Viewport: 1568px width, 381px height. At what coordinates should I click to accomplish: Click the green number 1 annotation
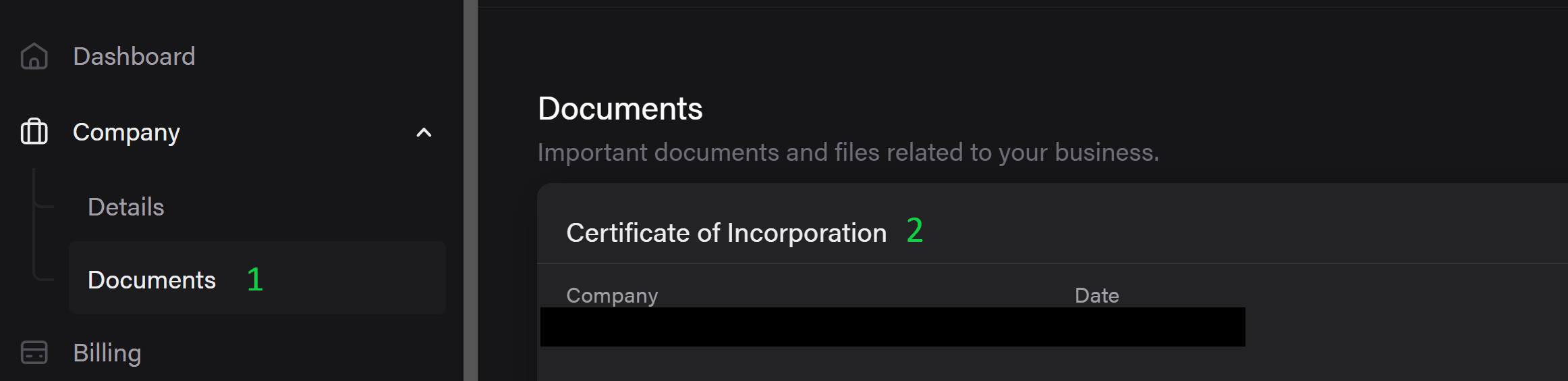pyautogui.click(x=255, y=280)
